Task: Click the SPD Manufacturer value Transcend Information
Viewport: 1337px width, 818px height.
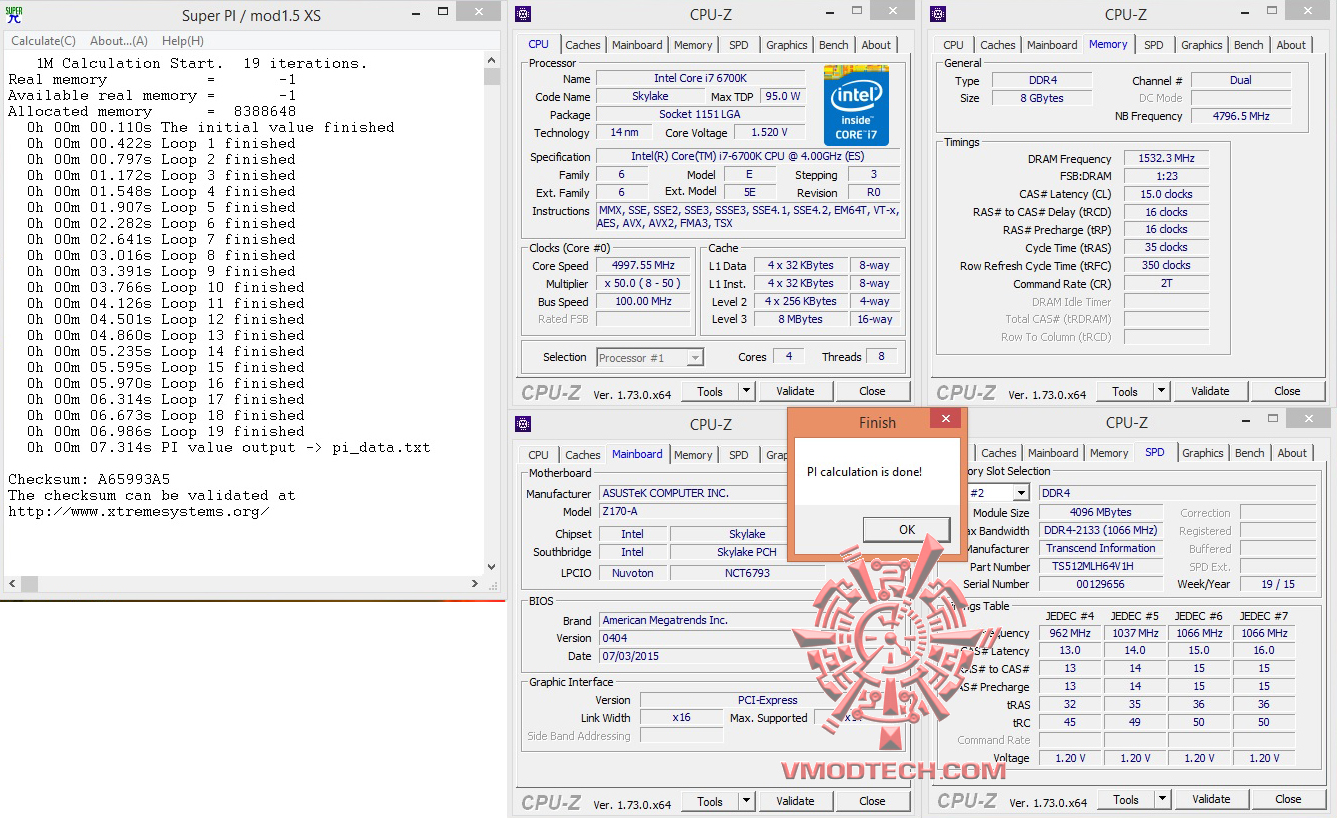Action: (1099, 548)
